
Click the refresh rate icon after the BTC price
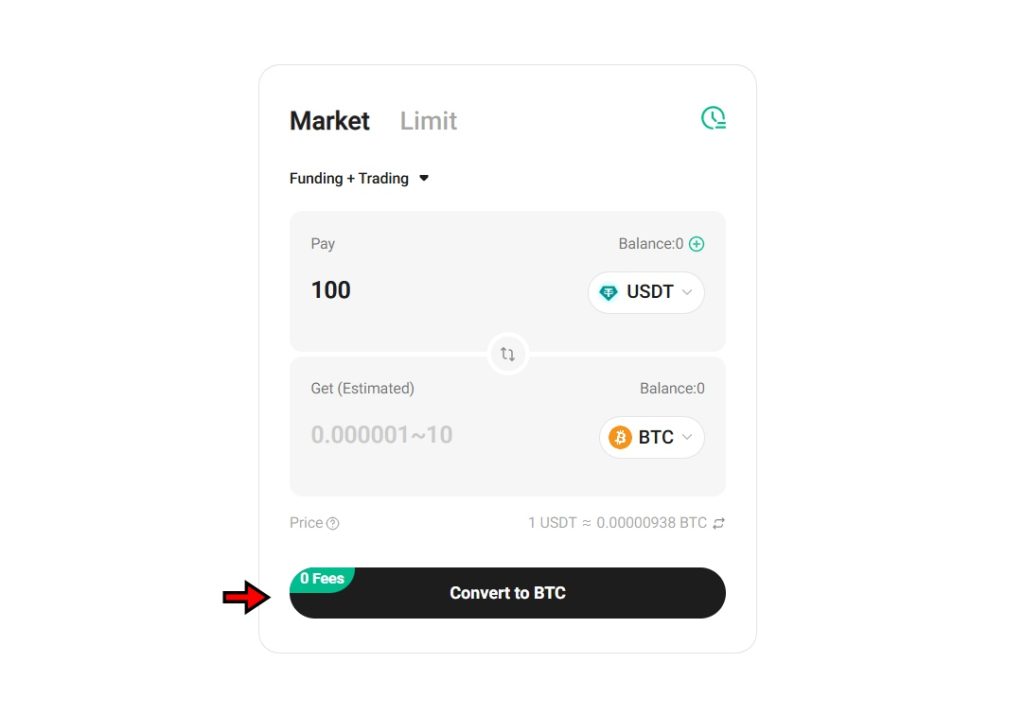(719, 522)
